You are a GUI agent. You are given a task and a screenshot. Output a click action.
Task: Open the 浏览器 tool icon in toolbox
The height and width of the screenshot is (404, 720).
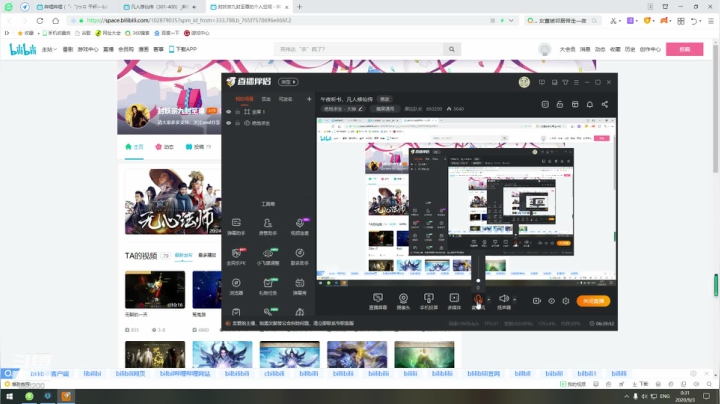coord(236,286)
